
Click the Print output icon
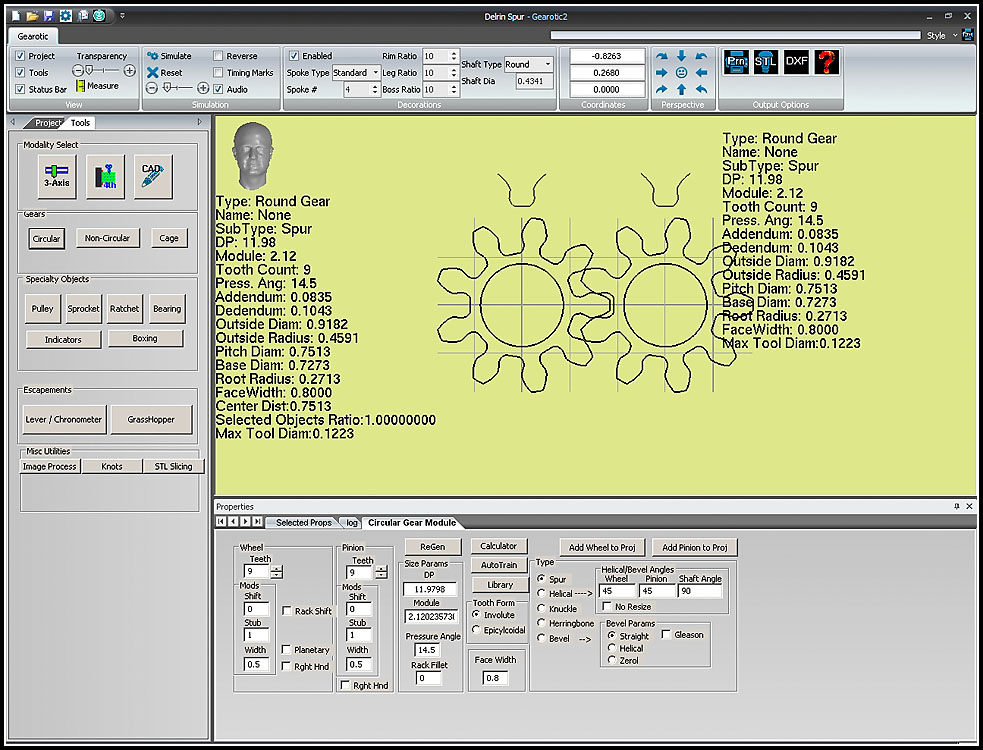[735, 62]
